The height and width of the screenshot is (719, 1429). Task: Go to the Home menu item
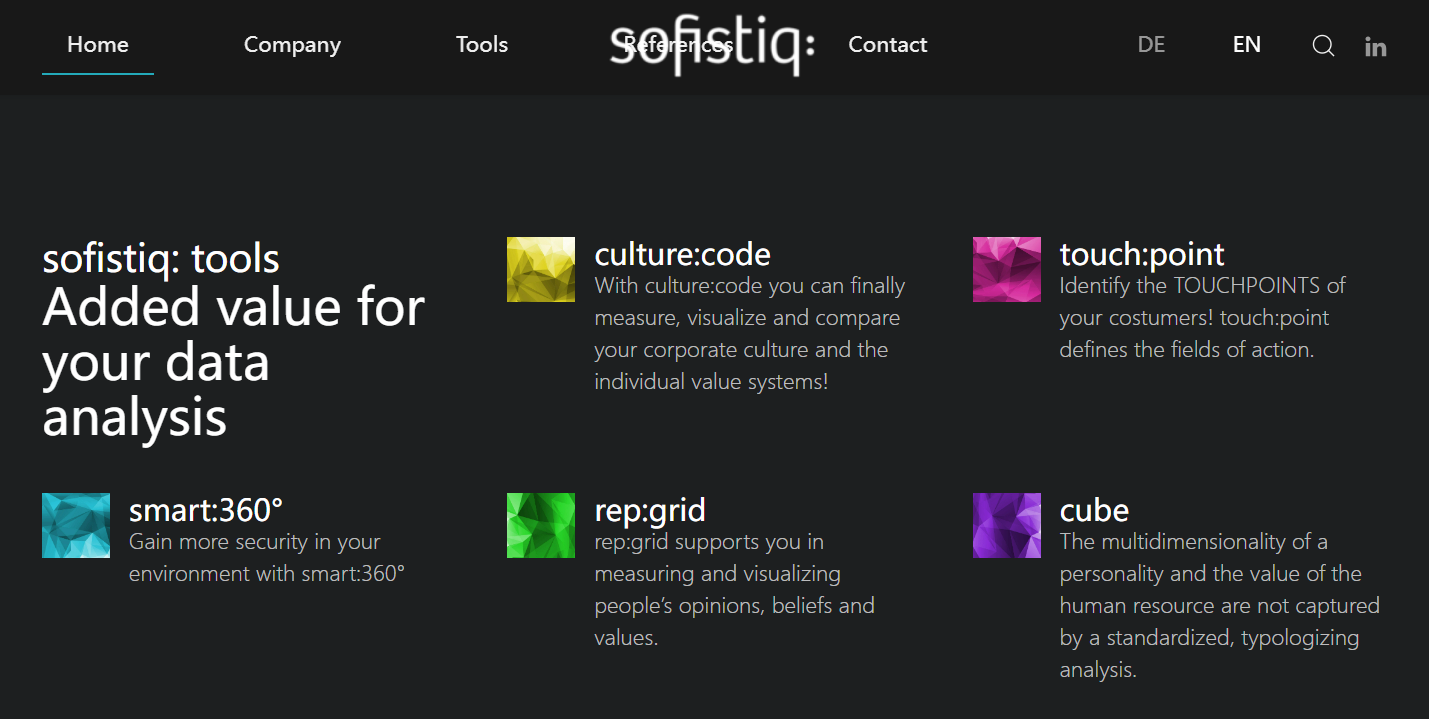click(x=98, y=45)
